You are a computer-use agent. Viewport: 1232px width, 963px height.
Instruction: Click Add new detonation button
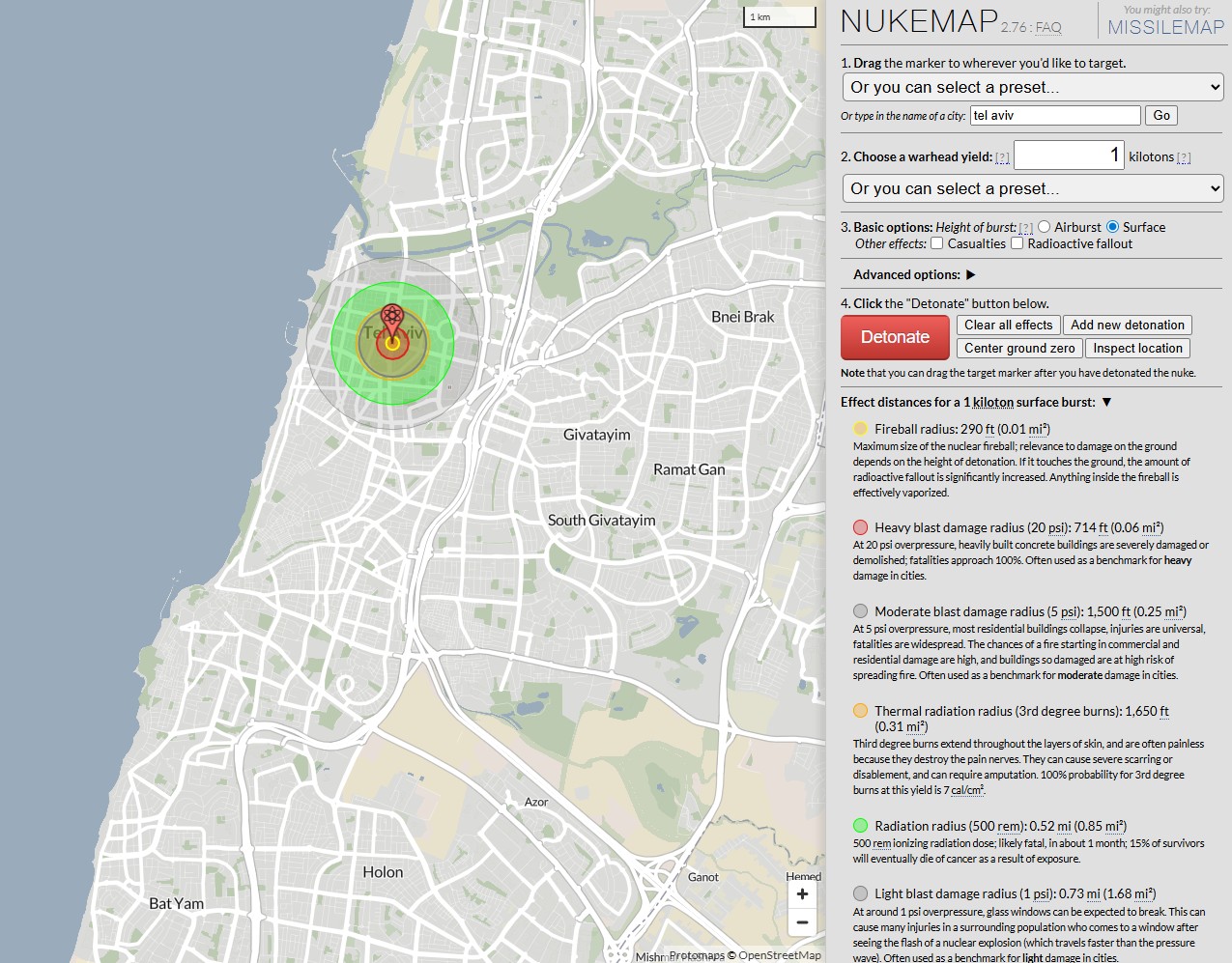coord(1128,326)
